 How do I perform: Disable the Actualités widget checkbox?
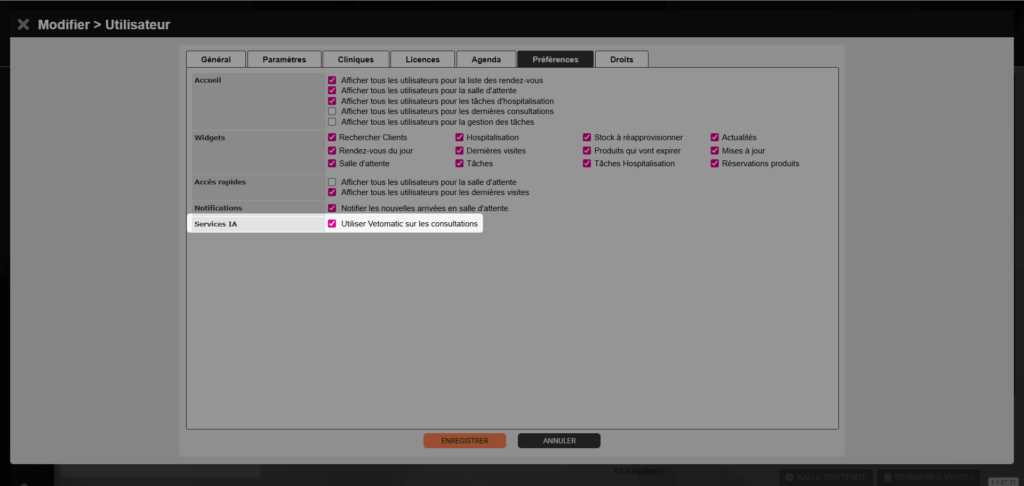click(714, 138)
